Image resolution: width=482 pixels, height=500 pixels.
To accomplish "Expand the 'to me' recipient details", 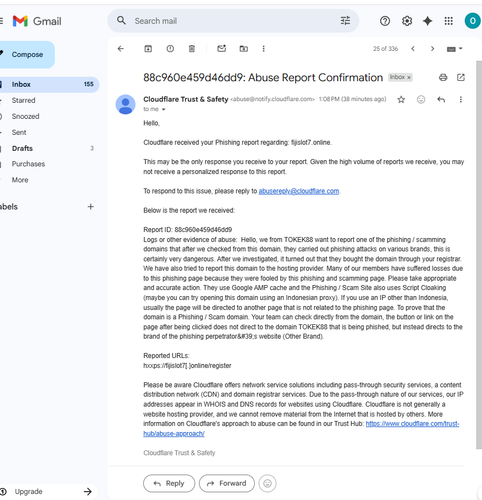I will click(163, 109).
